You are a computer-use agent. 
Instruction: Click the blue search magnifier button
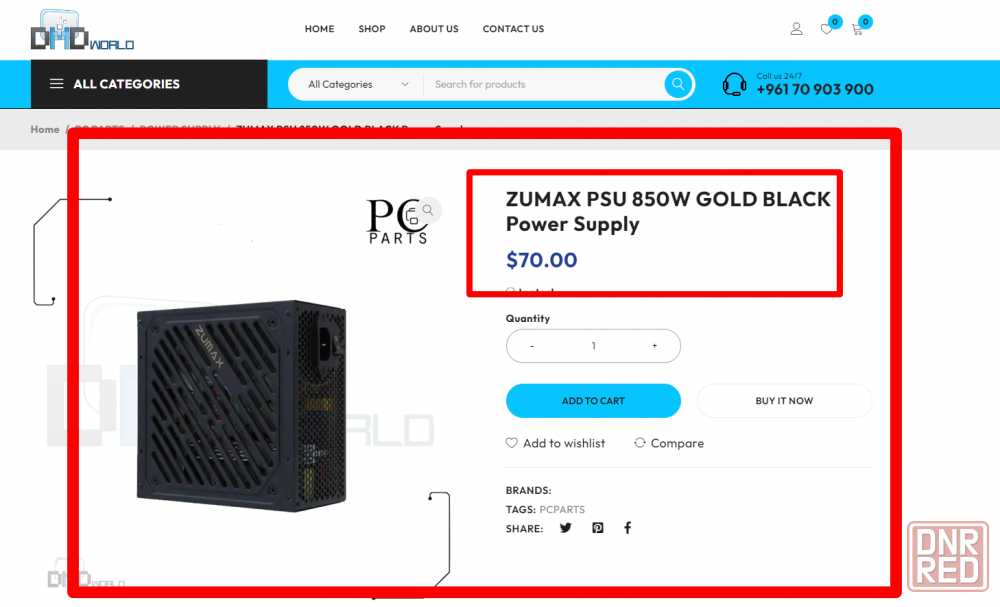(x=678, y=84)
